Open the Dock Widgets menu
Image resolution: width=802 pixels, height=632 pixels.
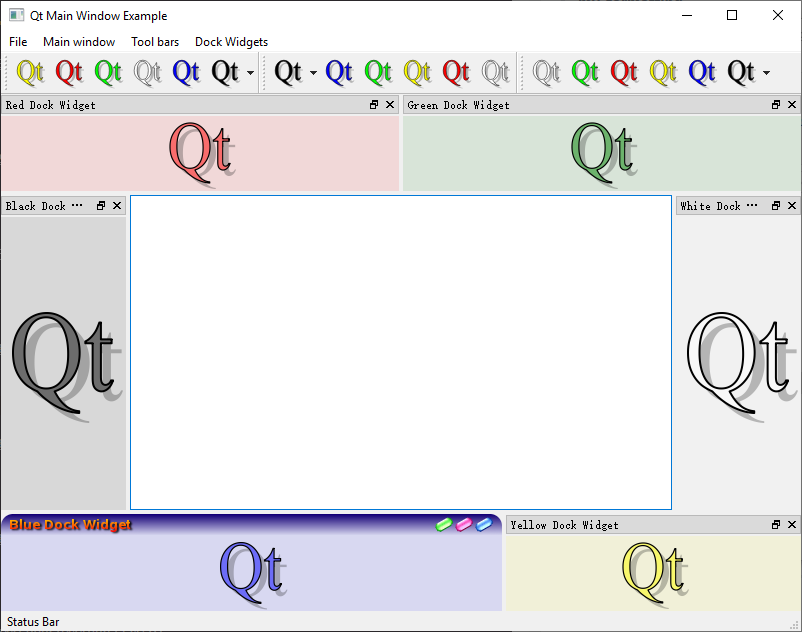click(231, 42)
